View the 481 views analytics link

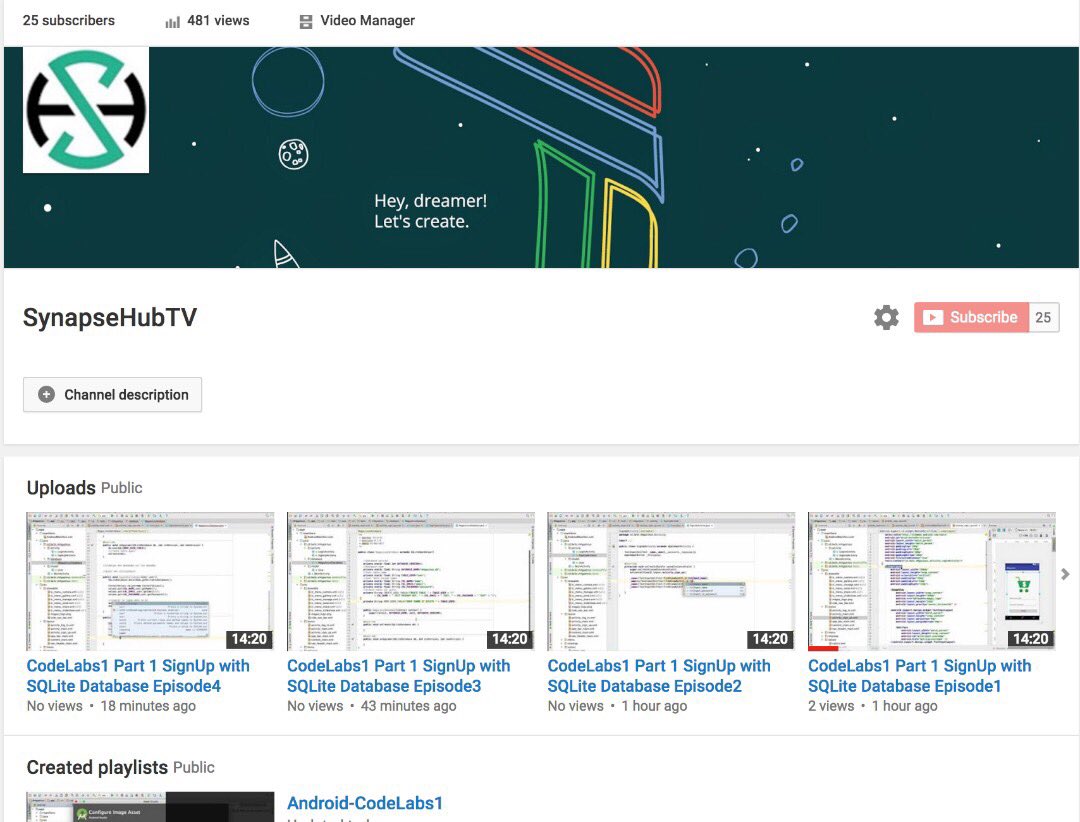coord(218,21)
